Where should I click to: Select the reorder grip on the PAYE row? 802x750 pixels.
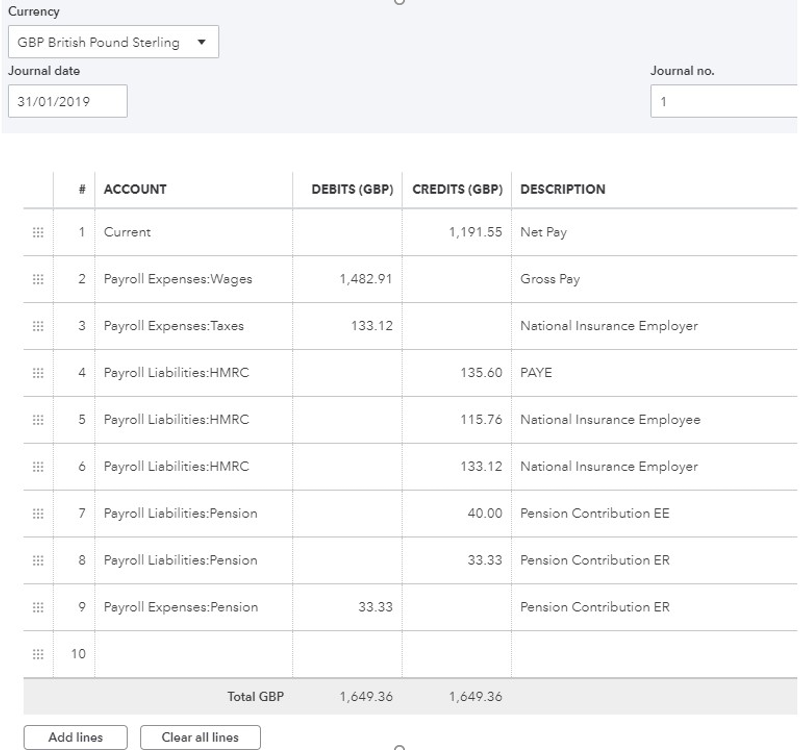(x=38, y=373)
